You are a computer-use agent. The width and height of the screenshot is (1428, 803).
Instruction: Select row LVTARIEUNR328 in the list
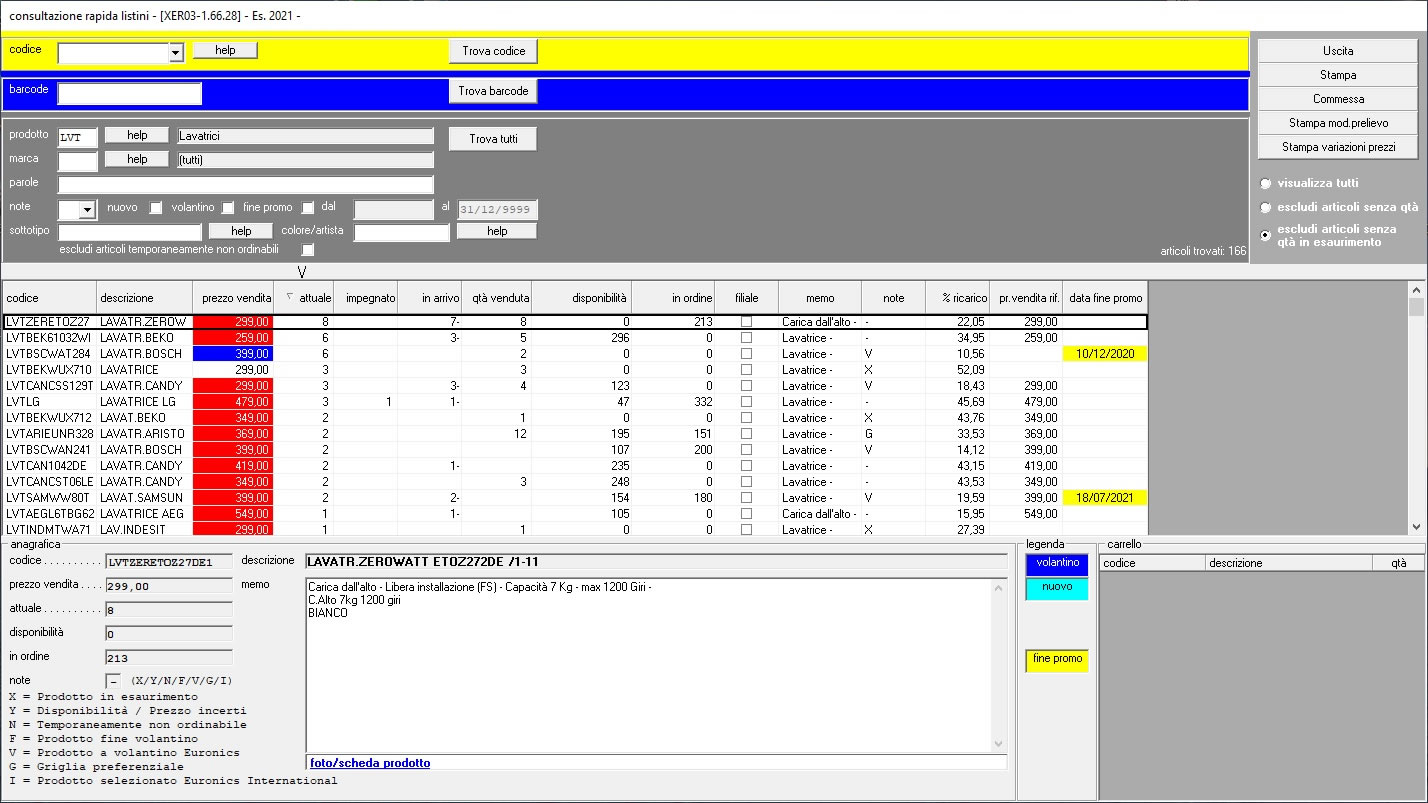click(x=575, y=434)
